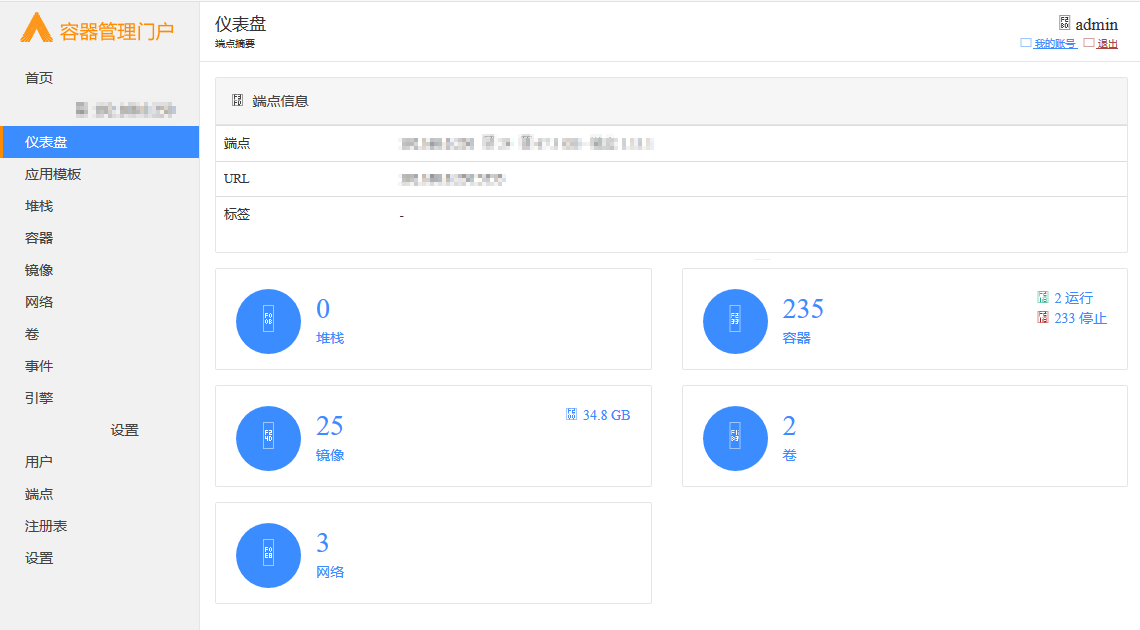Screen dimensions: 1140x630
Task: Click the 我的账号 link
Action: (1055, 44)
